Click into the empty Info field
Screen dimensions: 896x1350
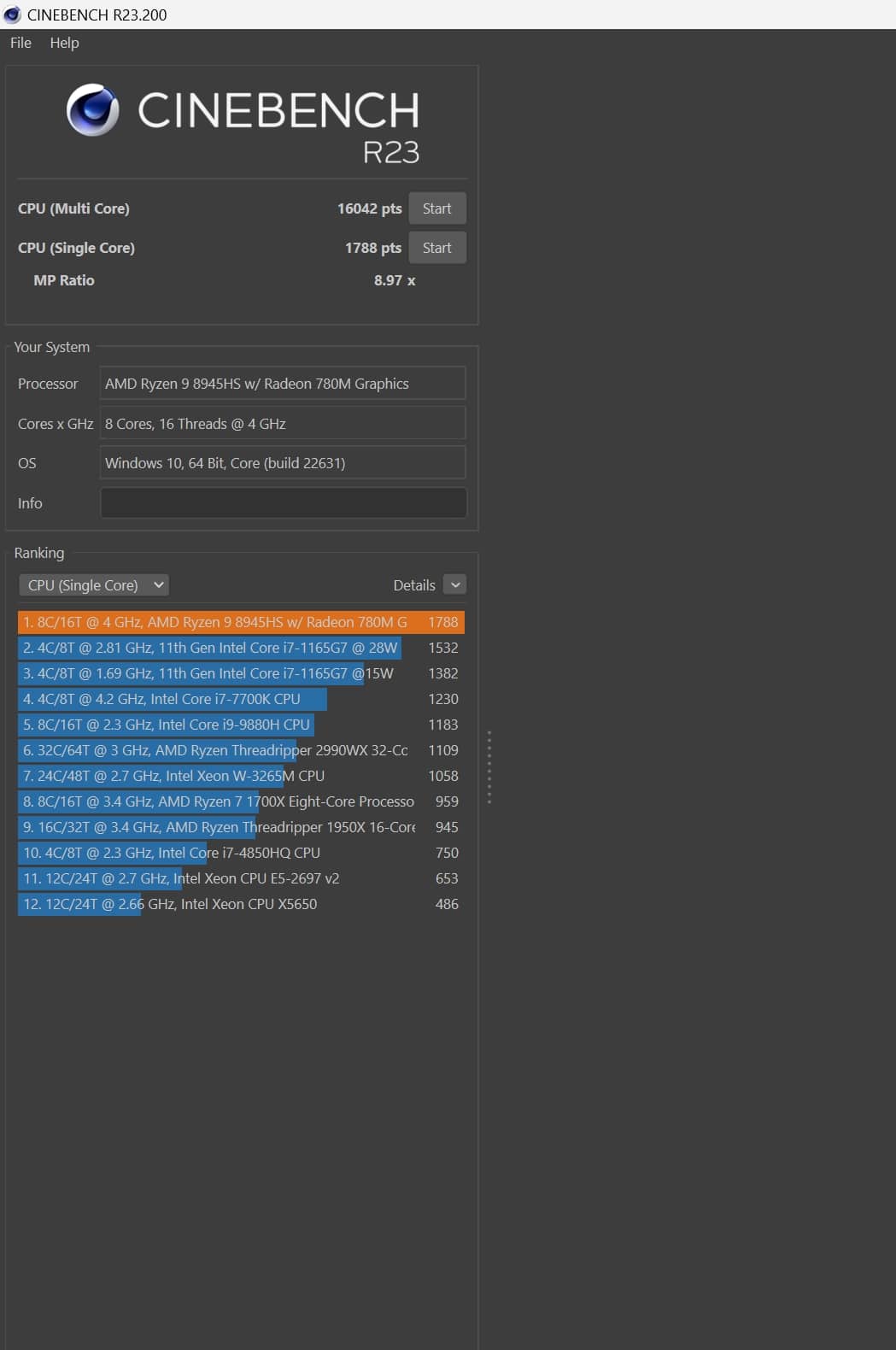[283, 503]
